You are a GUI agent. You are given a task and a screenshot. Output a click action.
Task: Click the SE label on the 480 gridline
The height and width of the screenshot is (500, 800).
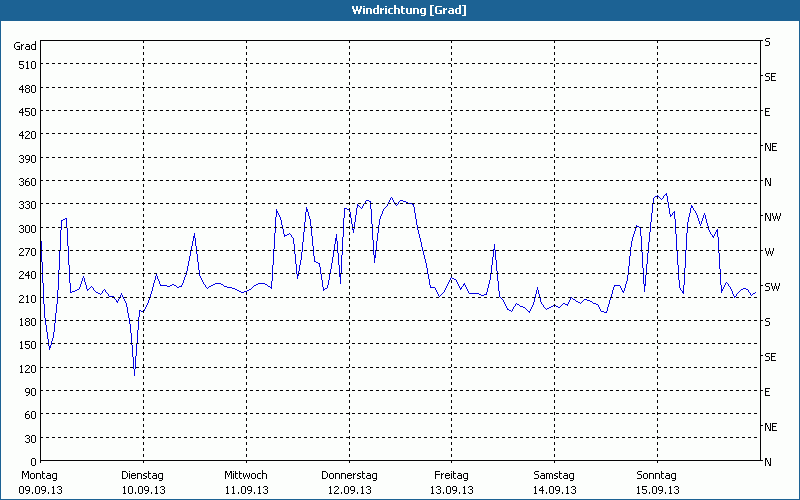[x=770, y=77]
